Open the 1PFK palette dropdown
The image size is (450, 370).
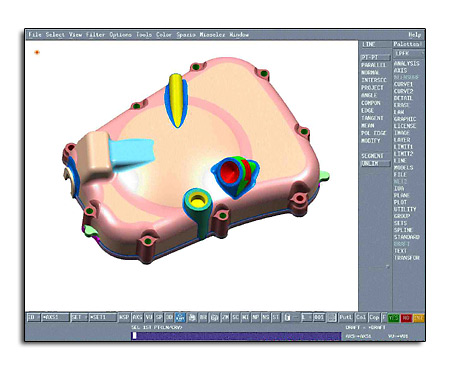(408, 53)
